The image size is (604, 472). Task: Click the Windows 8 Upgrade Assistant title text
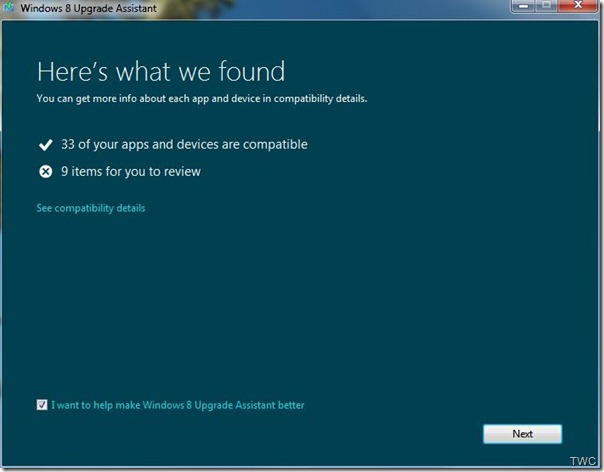pos(88,8)
